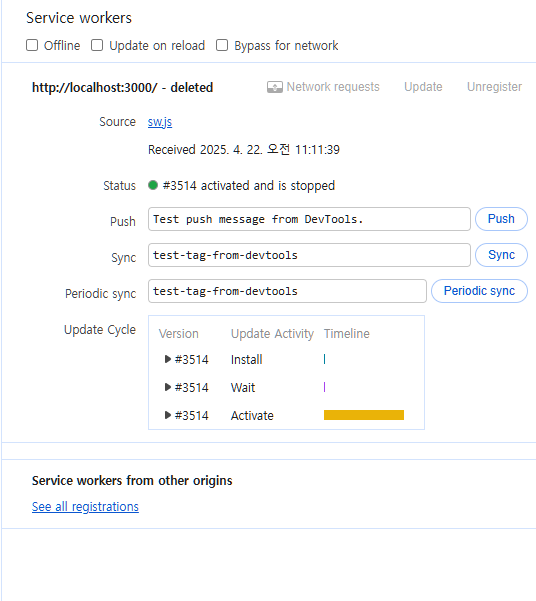The image size is (536, 601).
Task: Click the Network requests icon
Action: pyautogui.click(x=275, y=87)
